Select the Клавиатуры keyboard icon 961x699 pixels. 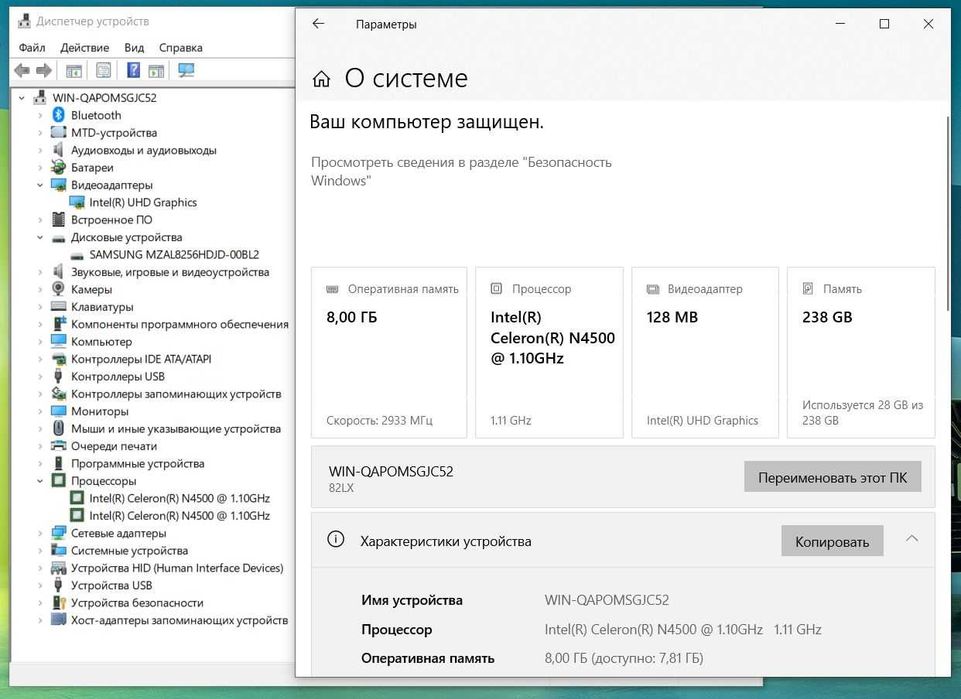pyautogui.click(x=59, y=306)
